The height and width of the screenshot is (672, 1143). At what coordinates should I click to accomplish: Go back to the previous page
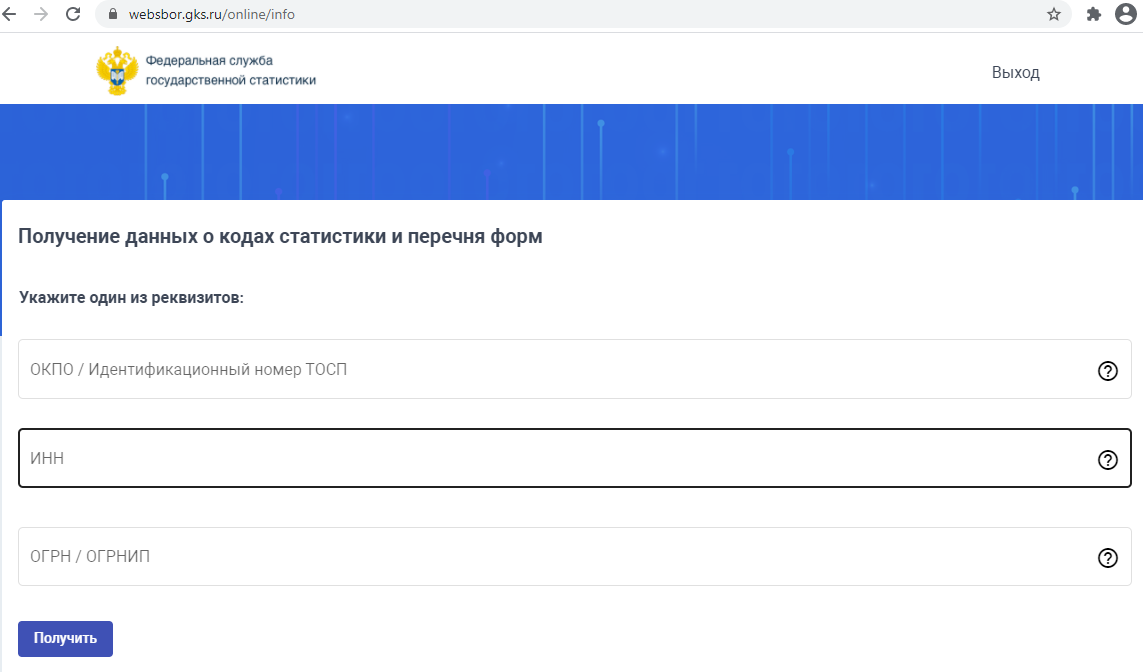click(9, 14)
